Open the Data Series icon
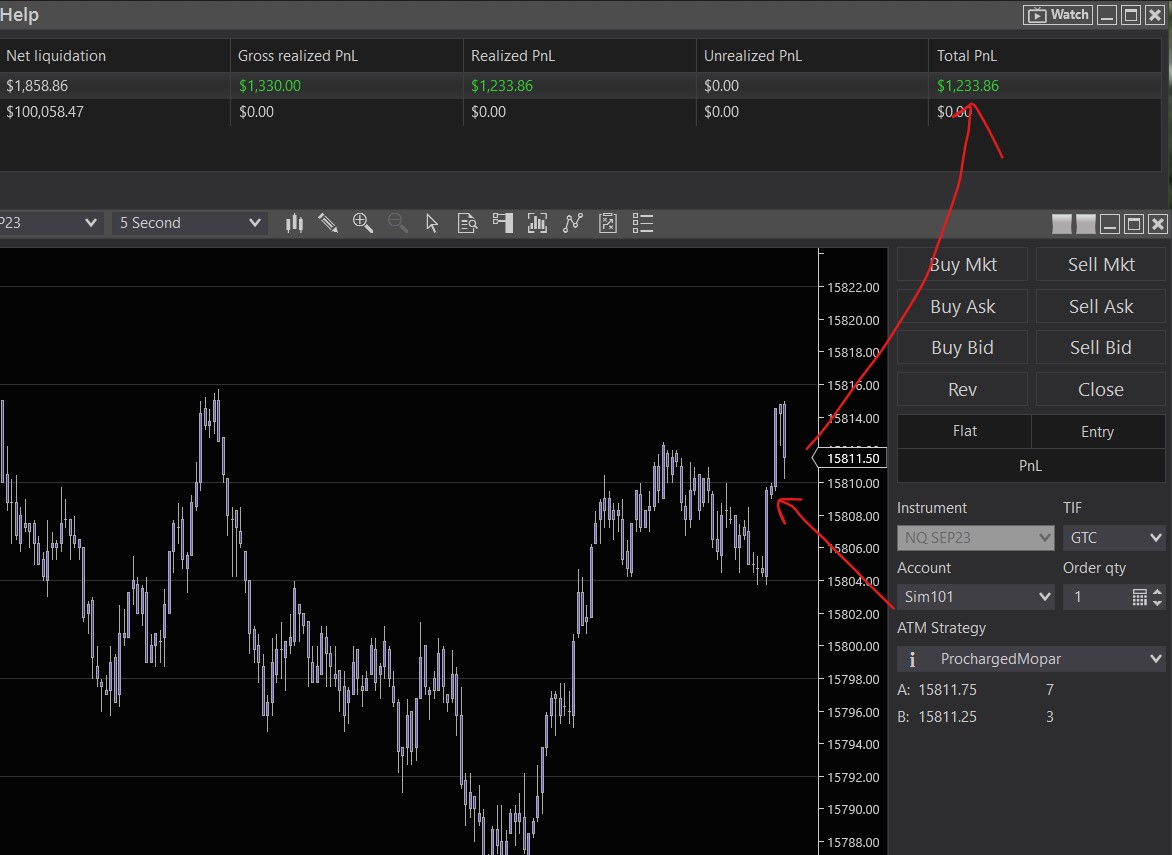1172x855 pixels. tap(537, 223)
